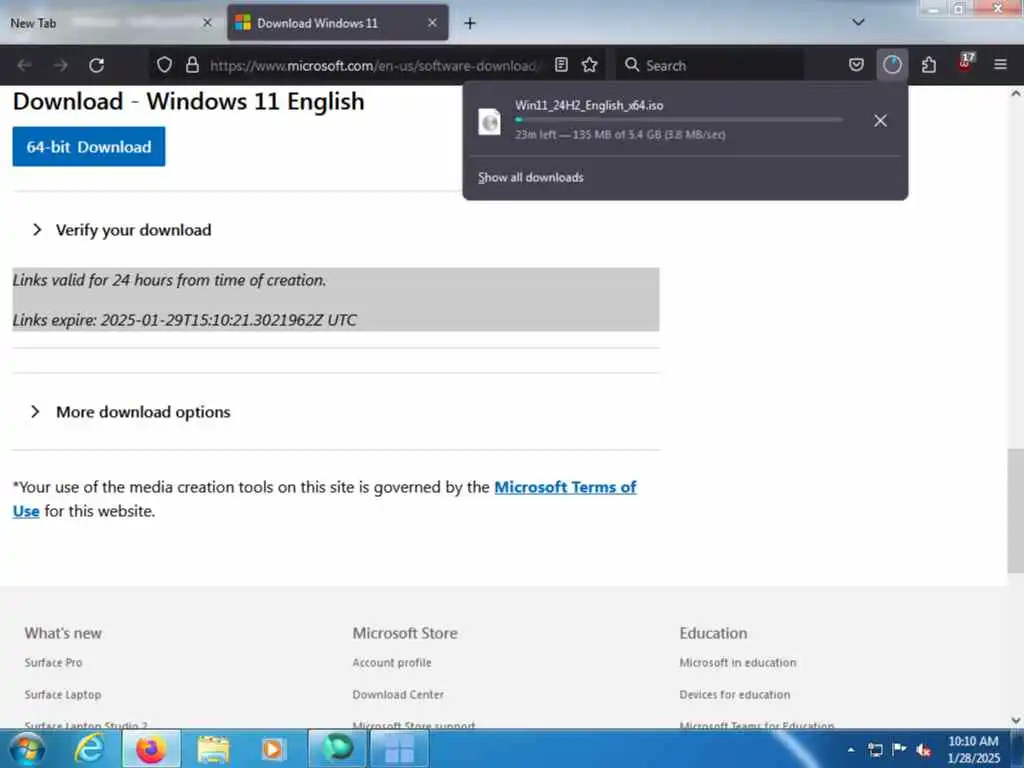Image resolution: width=1024 pixels, height=768 pixels.
Task: Click the scrollbar down arrow
Action: pyautogui.click(x=1016, y=720)
